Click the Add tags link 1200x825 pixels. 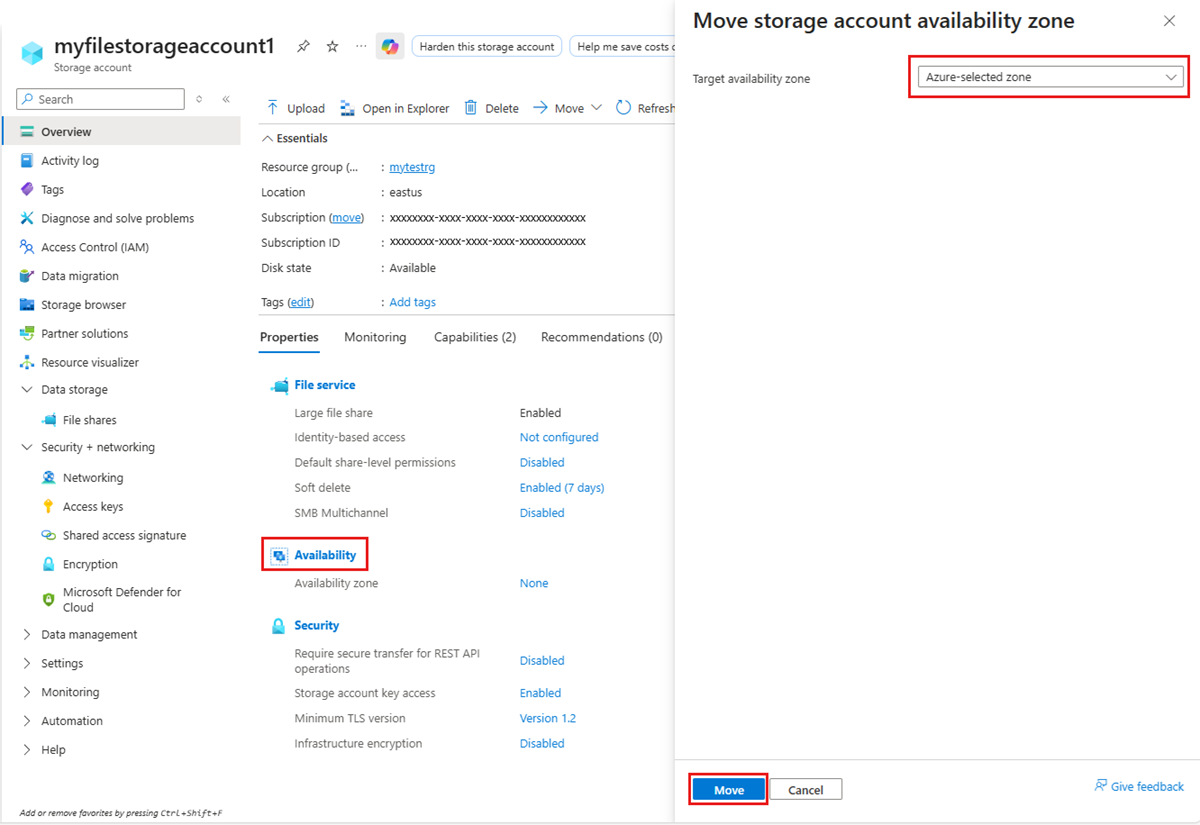tap(412, 302)
